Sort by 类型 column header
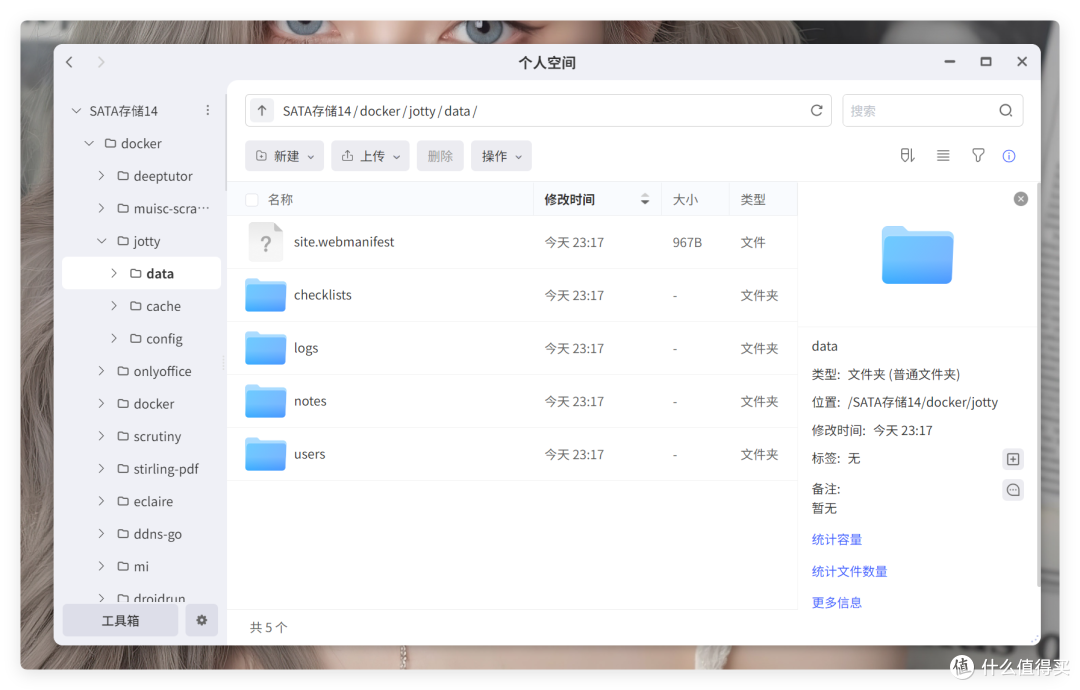 753,200
